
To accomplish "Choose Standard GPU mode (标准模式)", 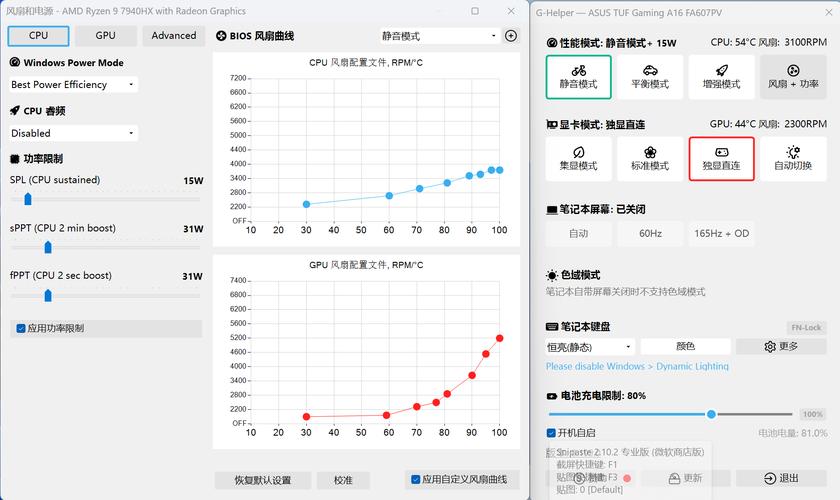I will coord(650,157).
